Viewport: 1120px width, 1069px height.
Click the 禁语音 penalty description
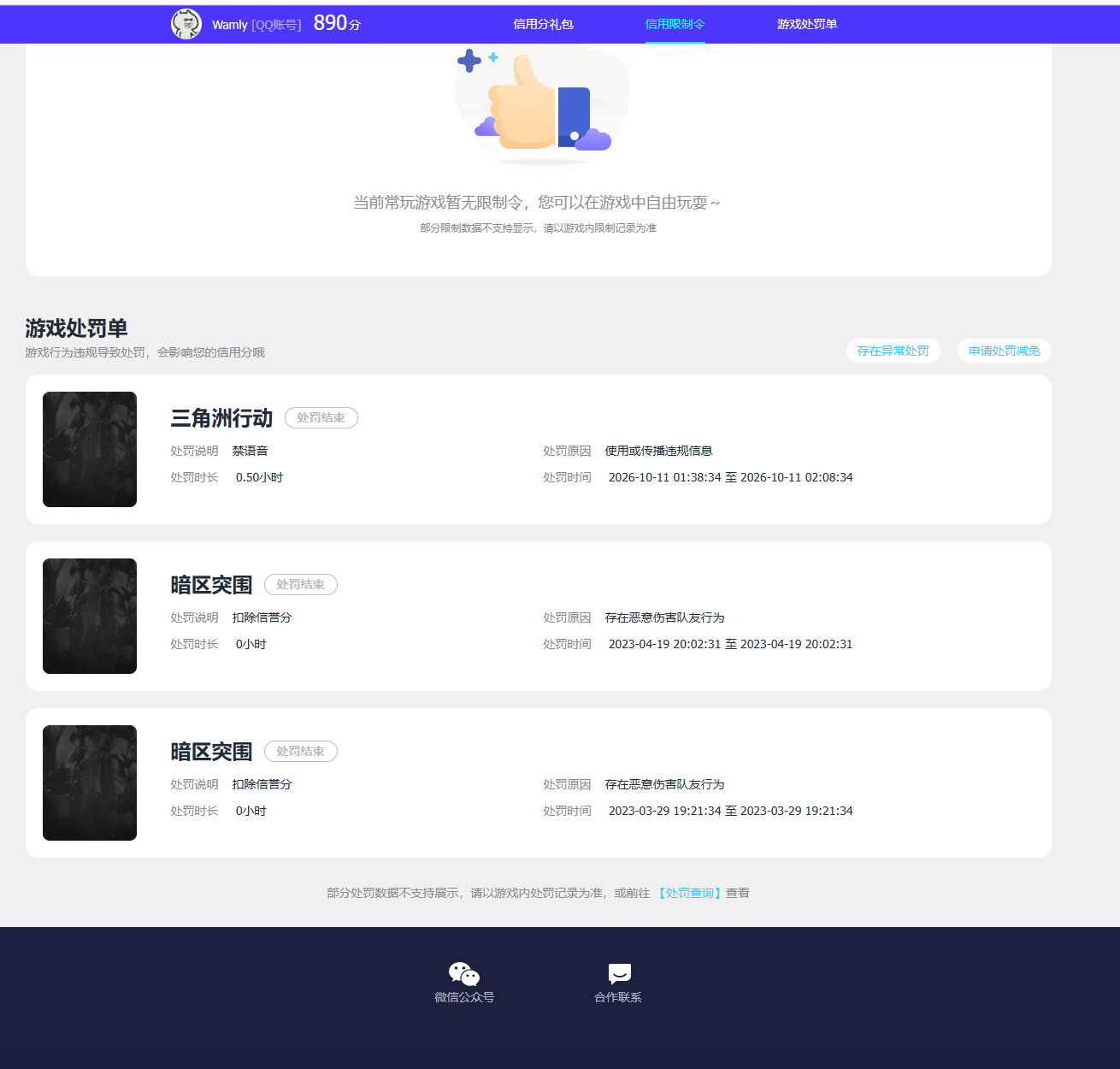[x=250, y=451]
